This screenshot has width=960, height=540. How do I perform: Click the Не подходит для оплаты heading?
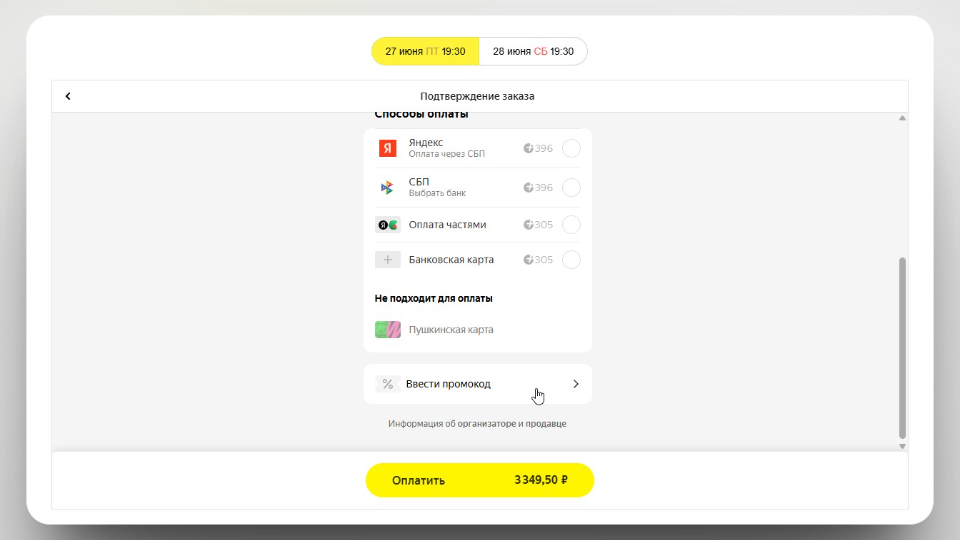(x=433, y=298)
